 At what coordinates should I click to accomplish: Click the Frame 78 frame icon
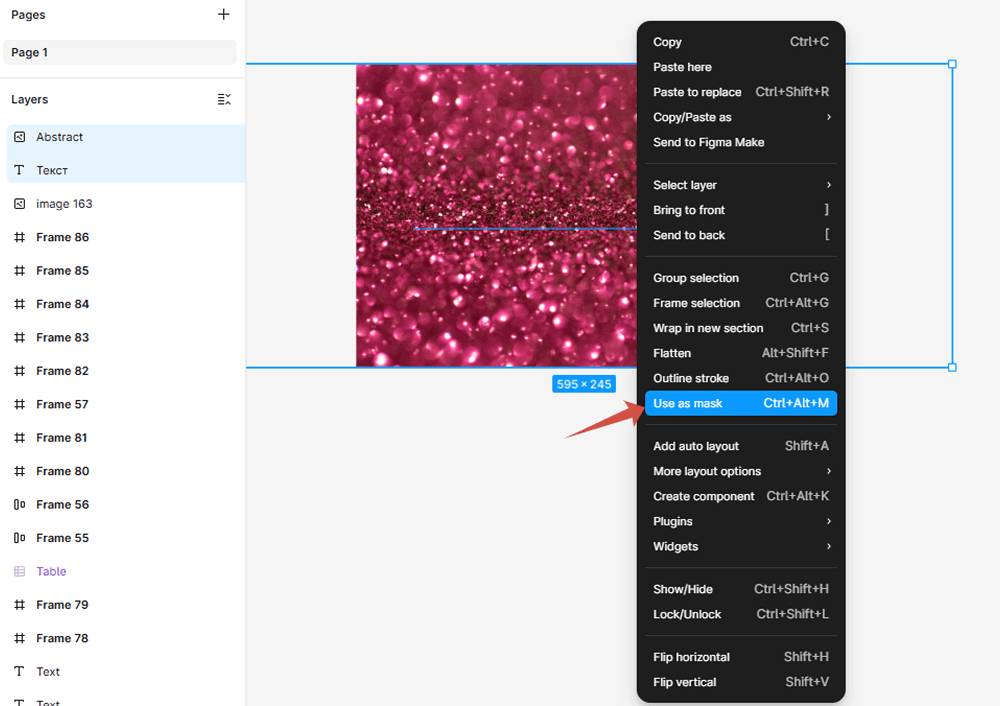pyautogui.click(x=20, y=638)
